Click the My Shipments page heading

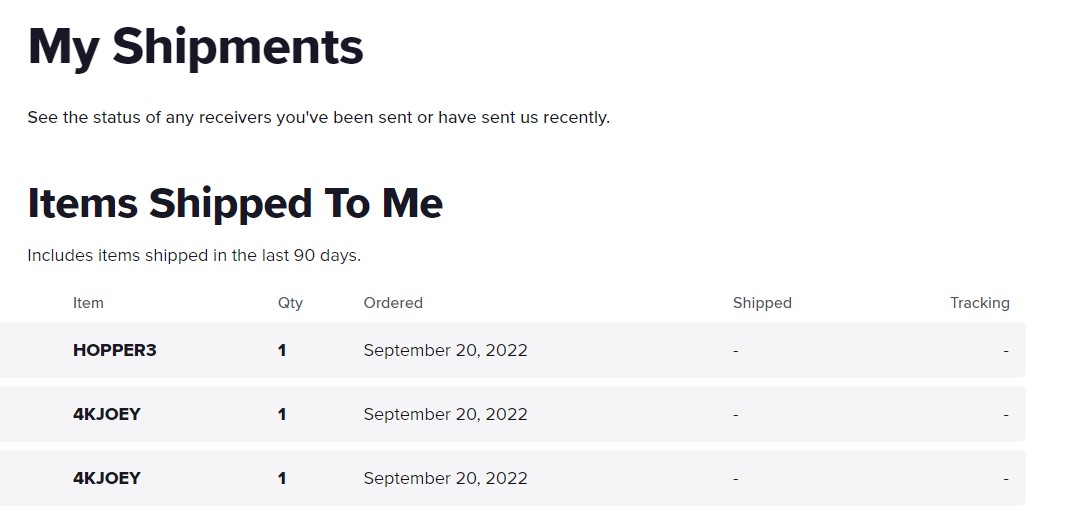coord(196,48)
